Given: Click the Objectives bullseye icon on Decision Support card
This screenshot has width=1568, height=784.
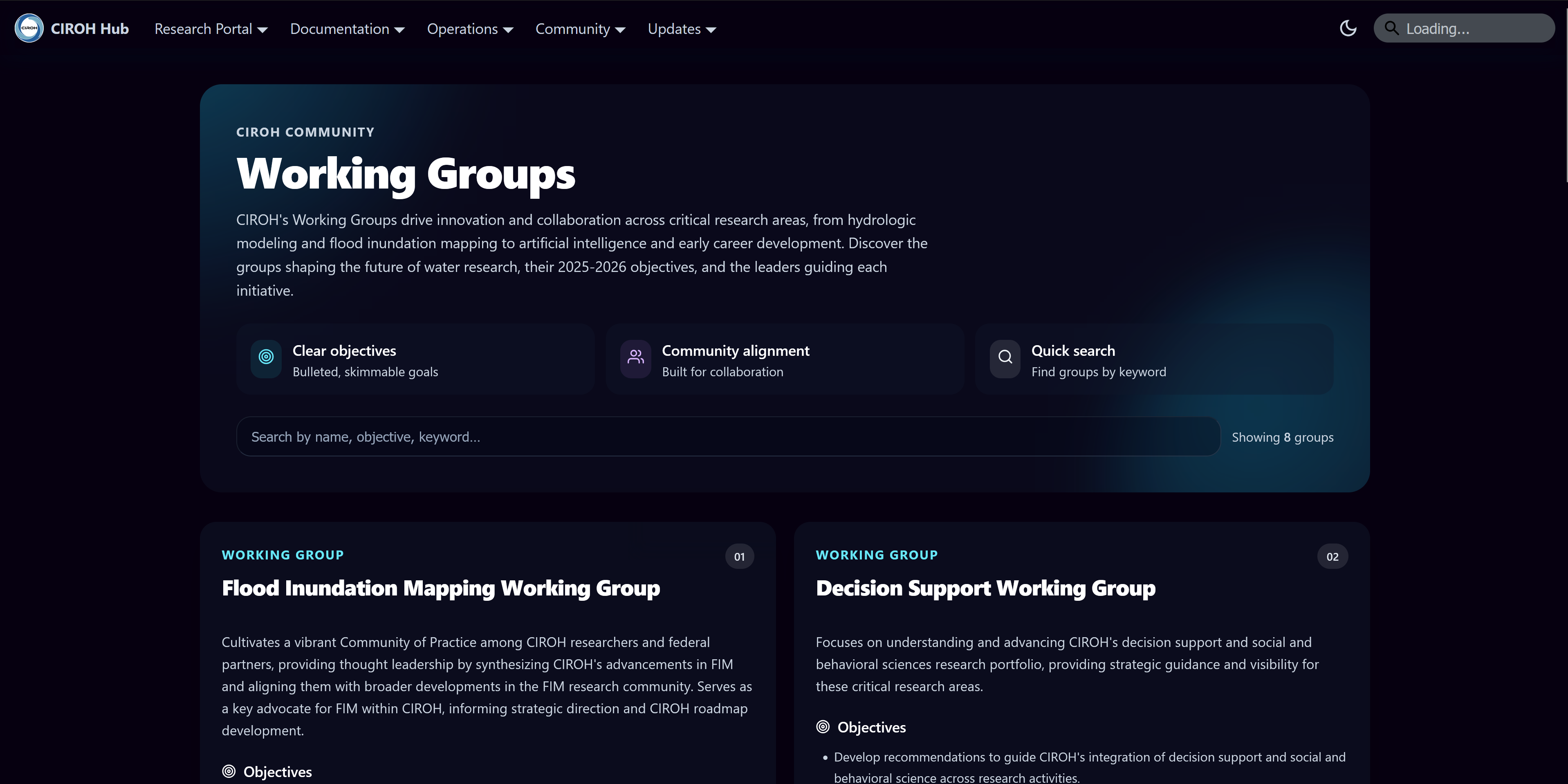Looking at the screenshot, I should pyautogui.click(x=823, y=727).
